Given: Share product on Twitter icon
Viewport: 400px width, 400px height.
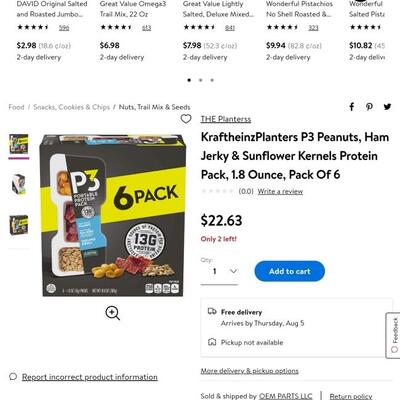Looking at the screenshot, I should point(387,107).
